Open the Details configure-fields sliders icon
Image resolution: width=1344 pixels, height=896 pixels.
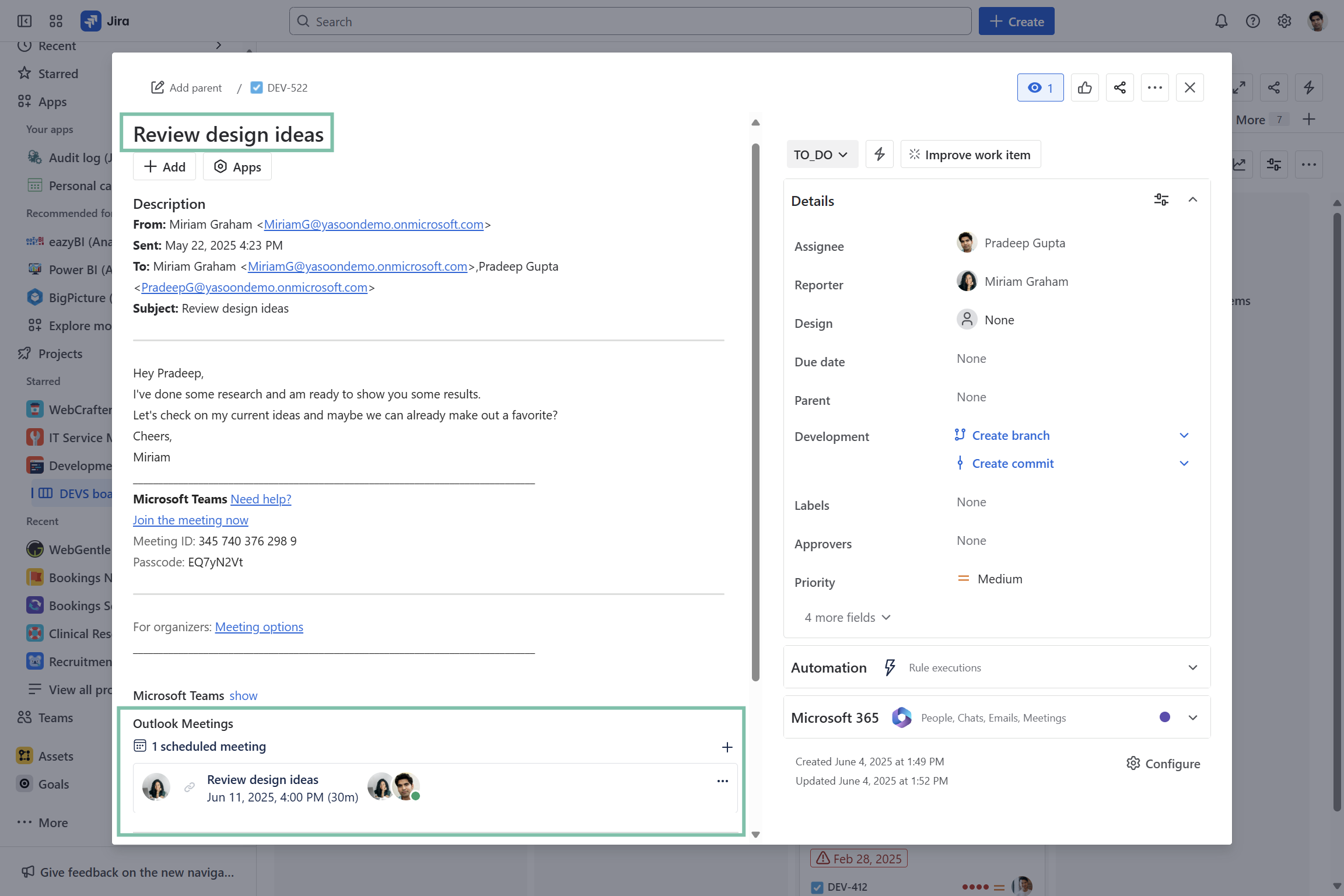coord(1161,200)
